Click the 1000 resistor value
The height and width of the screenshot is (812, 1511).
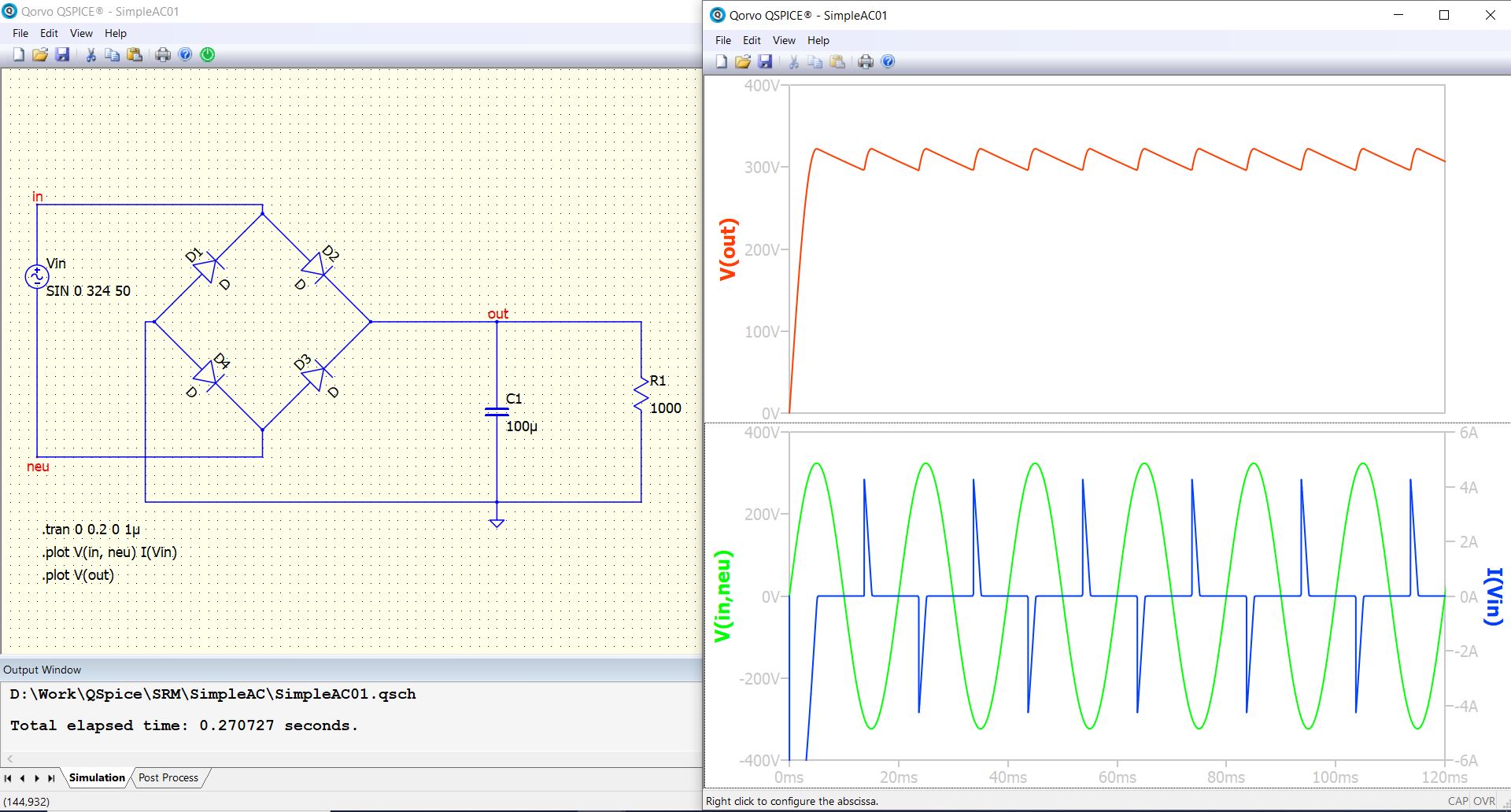666,408
